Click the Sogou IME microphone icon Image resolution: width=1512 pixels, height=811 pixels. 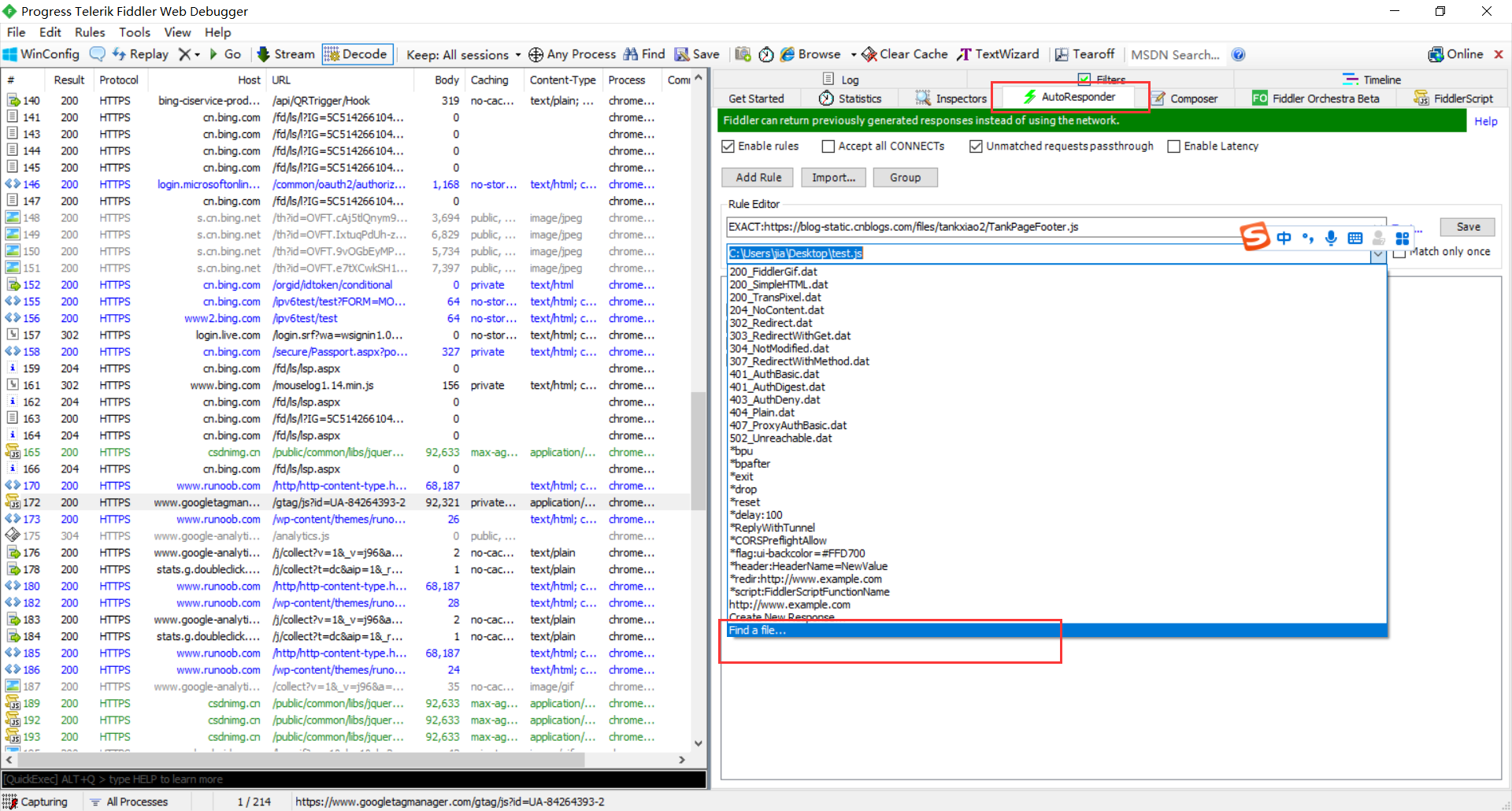1331,238
